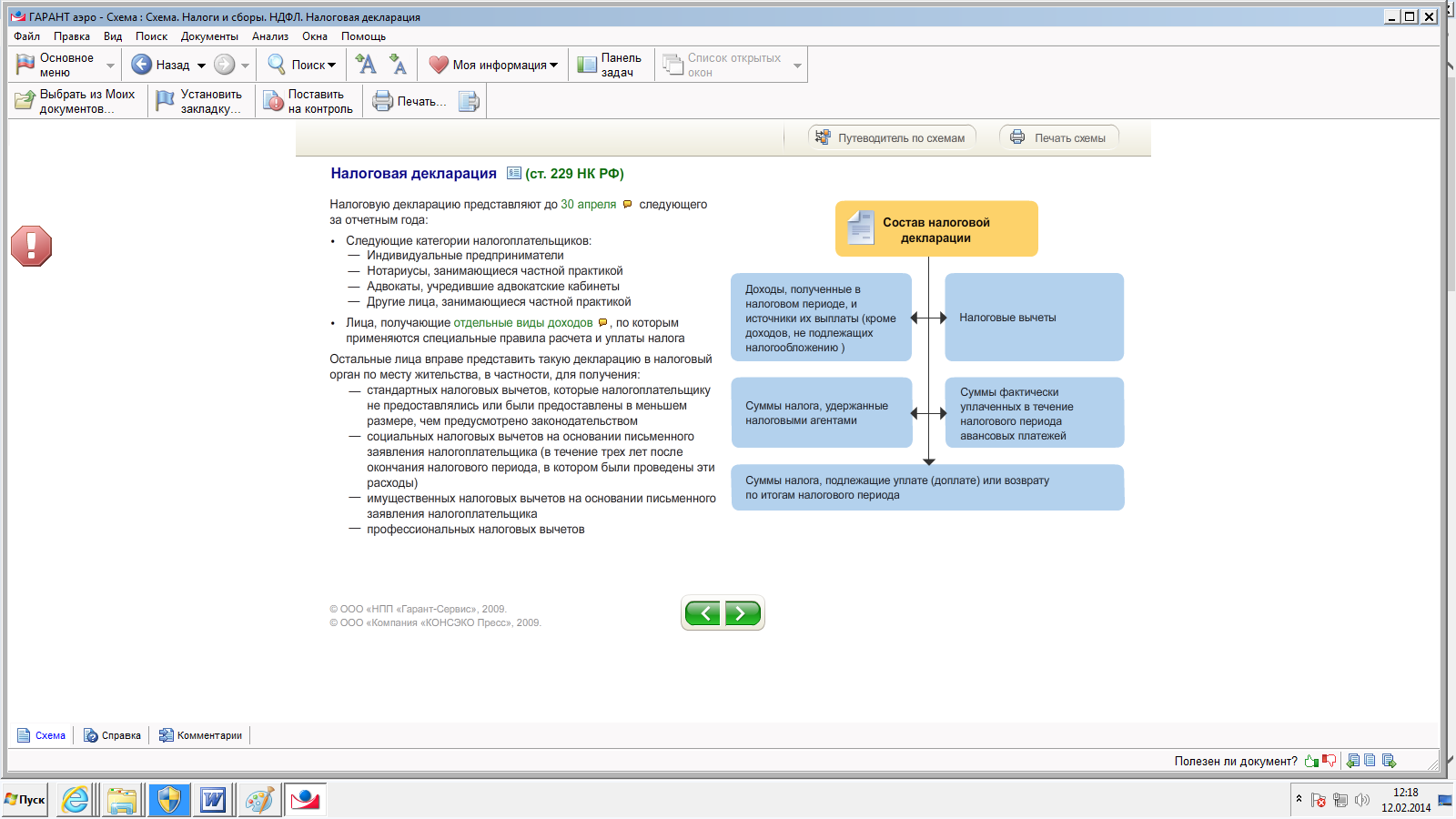
Task: Open Microsoft Word from taskbar
Action: (x=213, y=800)
